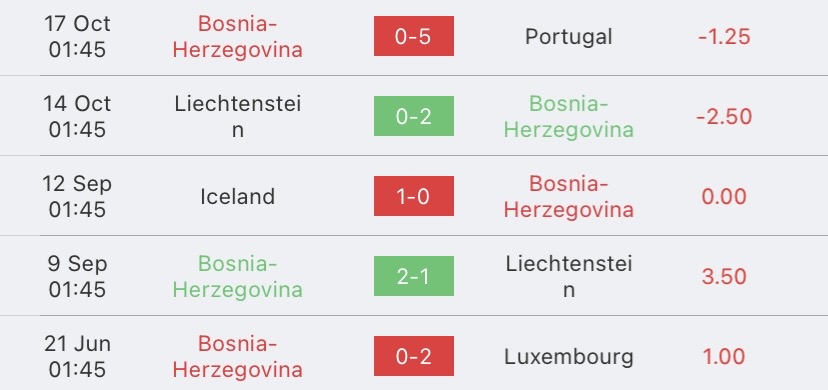828x390 pixels.
Task: Open the Portugal team page
Action: pos(569,36)
